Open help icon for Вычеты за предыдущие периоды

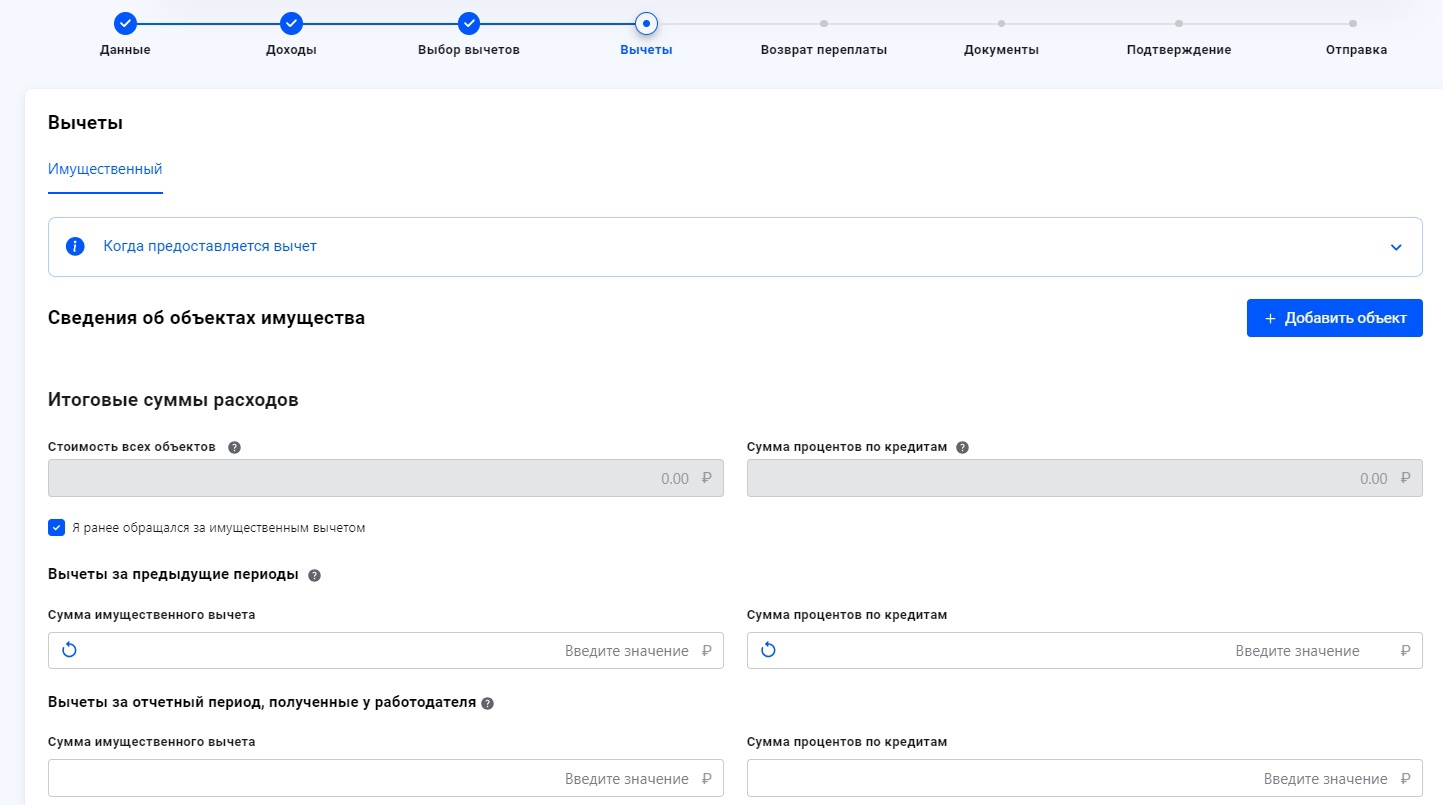[314, 575]
